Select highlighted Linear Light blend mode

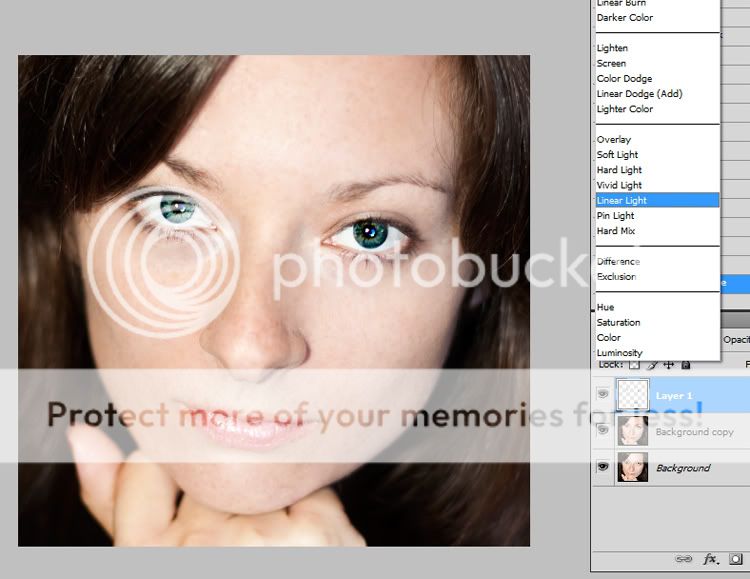pos(657,200)
